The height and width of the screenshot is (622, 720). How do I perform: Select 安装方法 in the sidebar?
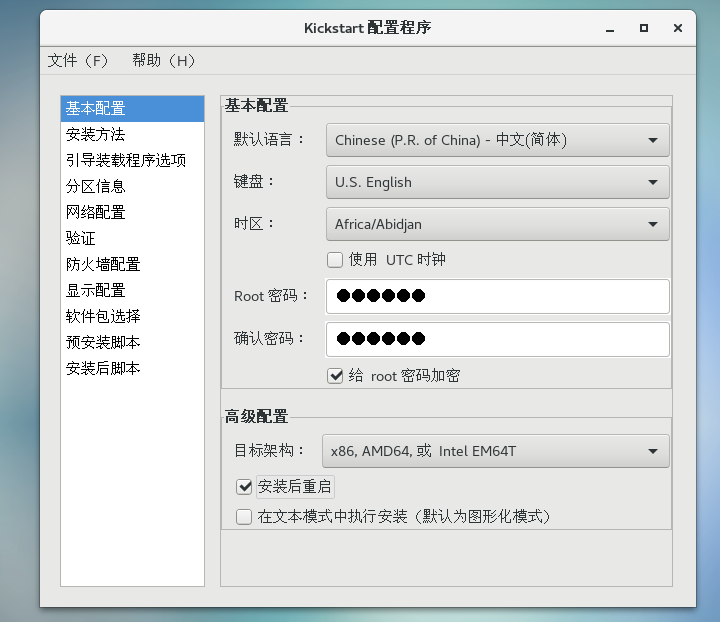click(x=132, y=134)
